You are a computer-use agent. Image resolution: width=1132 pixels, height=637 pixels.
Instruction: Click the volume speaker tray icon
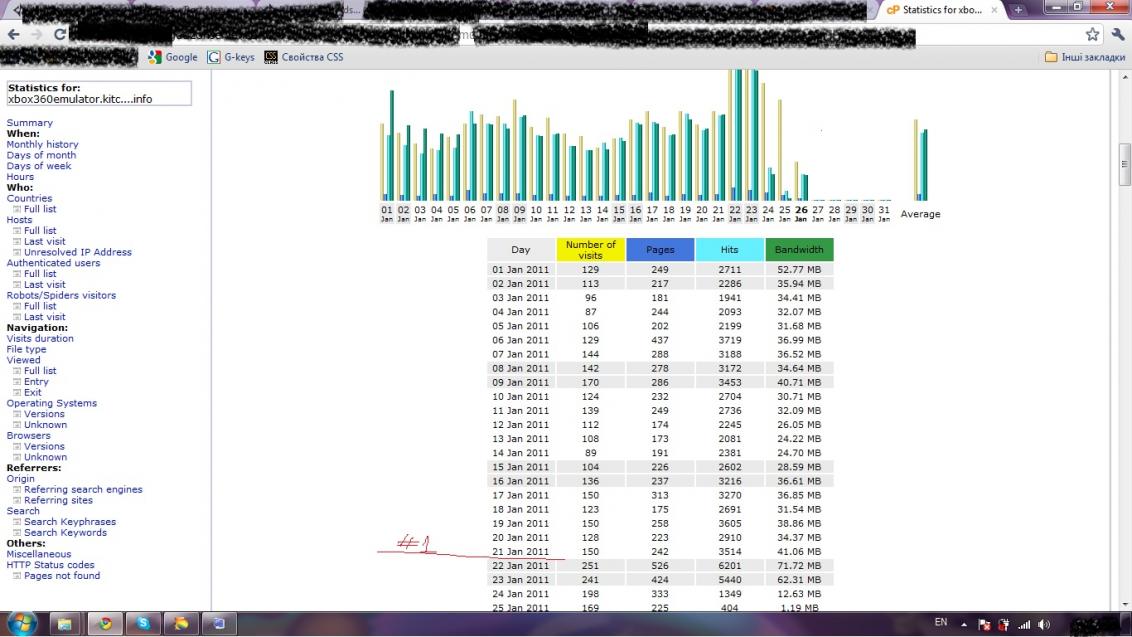point(1044,625)
